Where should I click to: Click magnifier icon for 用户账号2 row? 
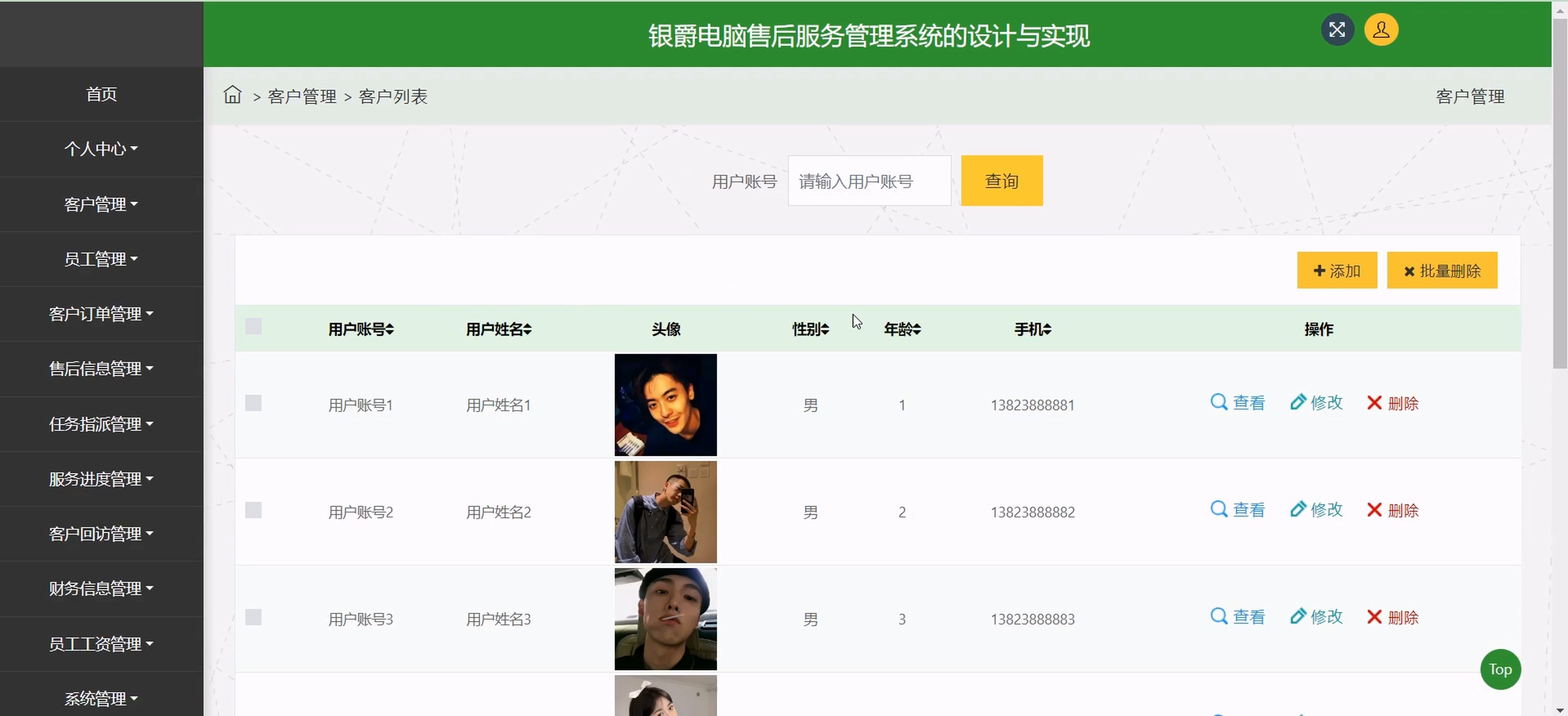tap(1219, 509)
